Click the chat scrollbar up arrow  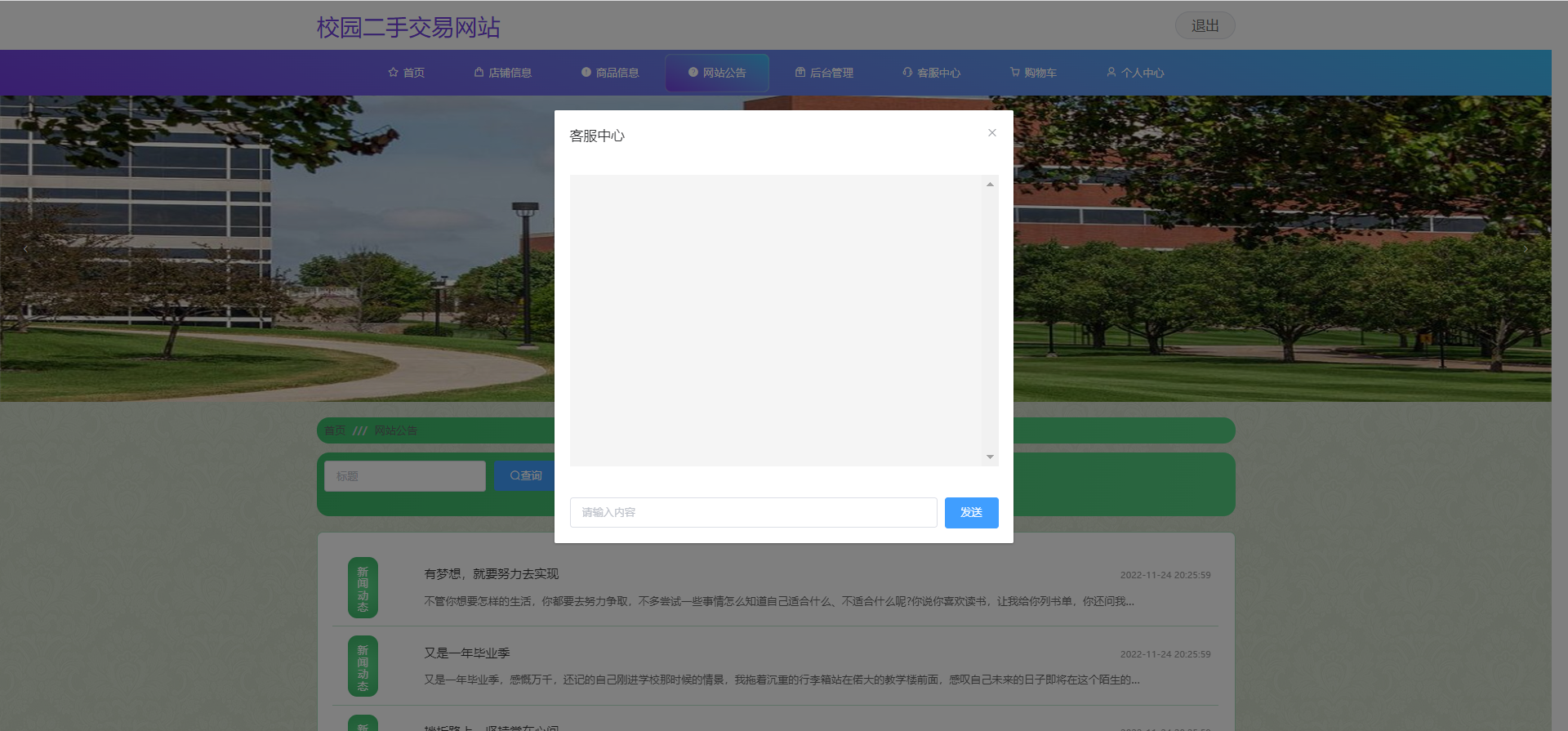coord(990,185)
